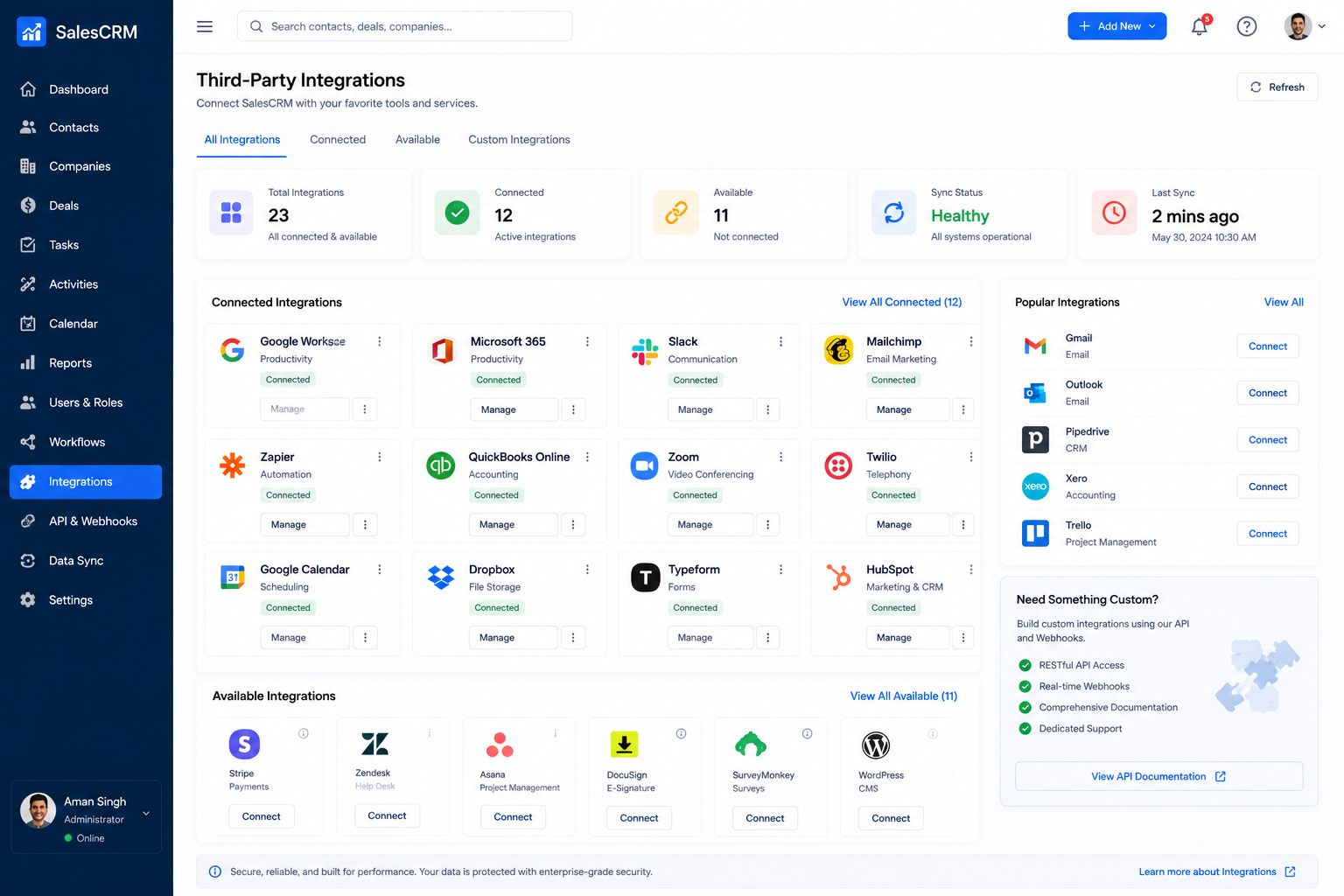Click the SalesCRM logo icon
Screen dimensions: 1344x896
point(31,31)
